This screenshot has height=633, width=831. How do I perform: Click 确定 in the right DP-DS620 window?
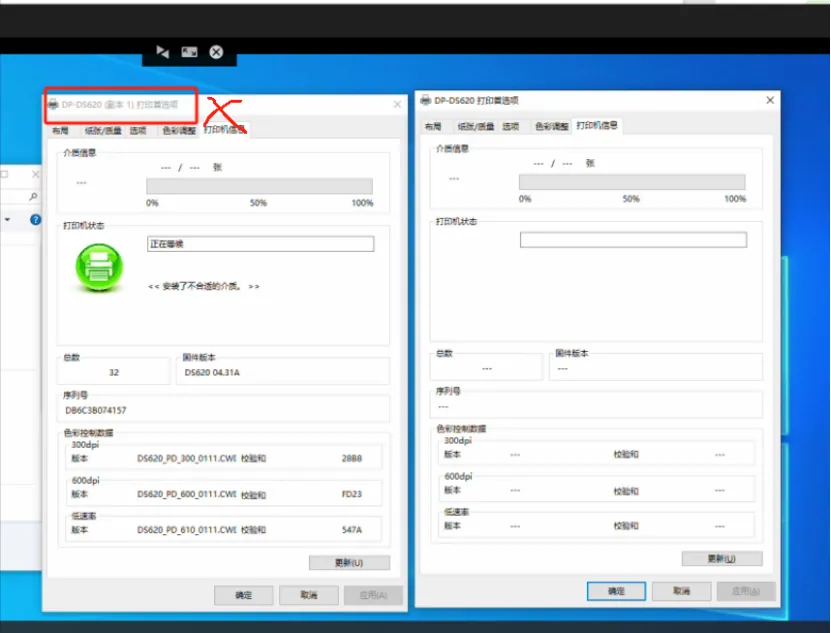click(616, 591)
